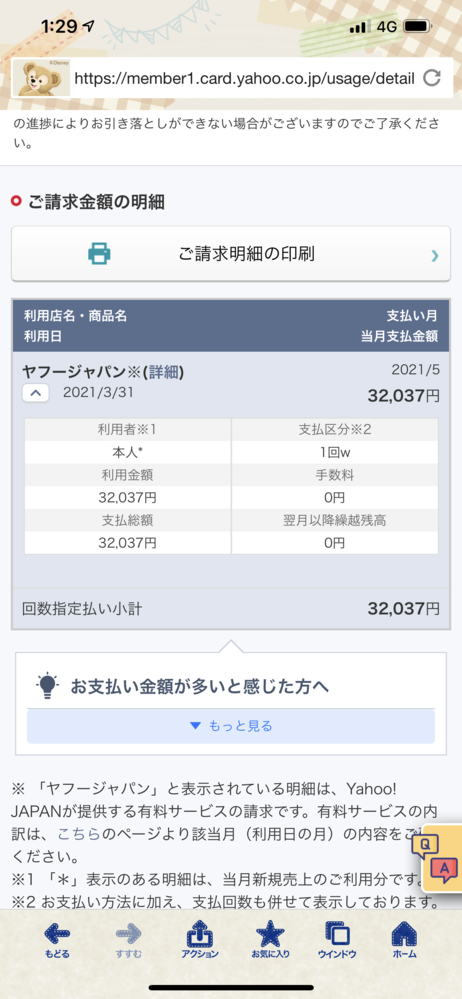Open the Q&A chat help icon
This screenshot has height=999, width=462.
tap(442, 857)
